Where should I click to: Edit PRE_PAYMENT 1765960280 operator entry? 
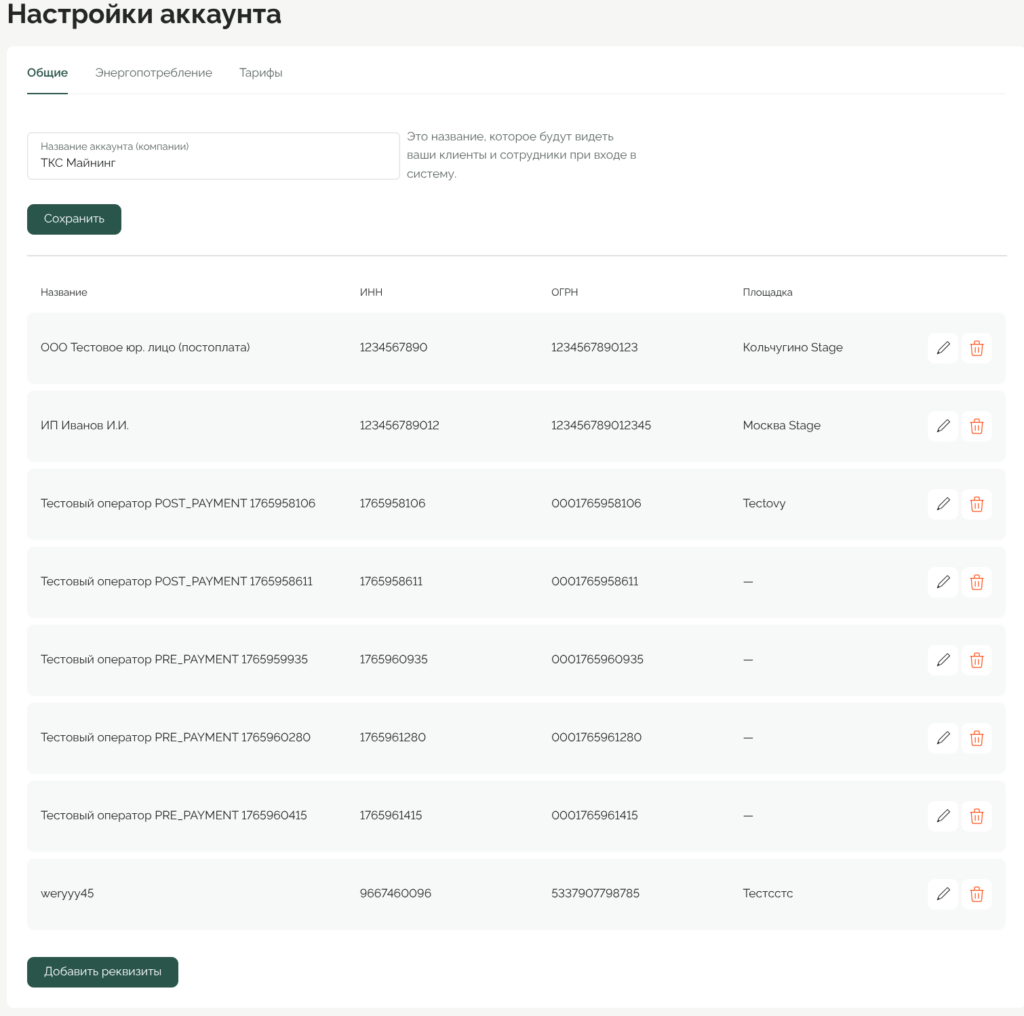[x=942, y=738]
